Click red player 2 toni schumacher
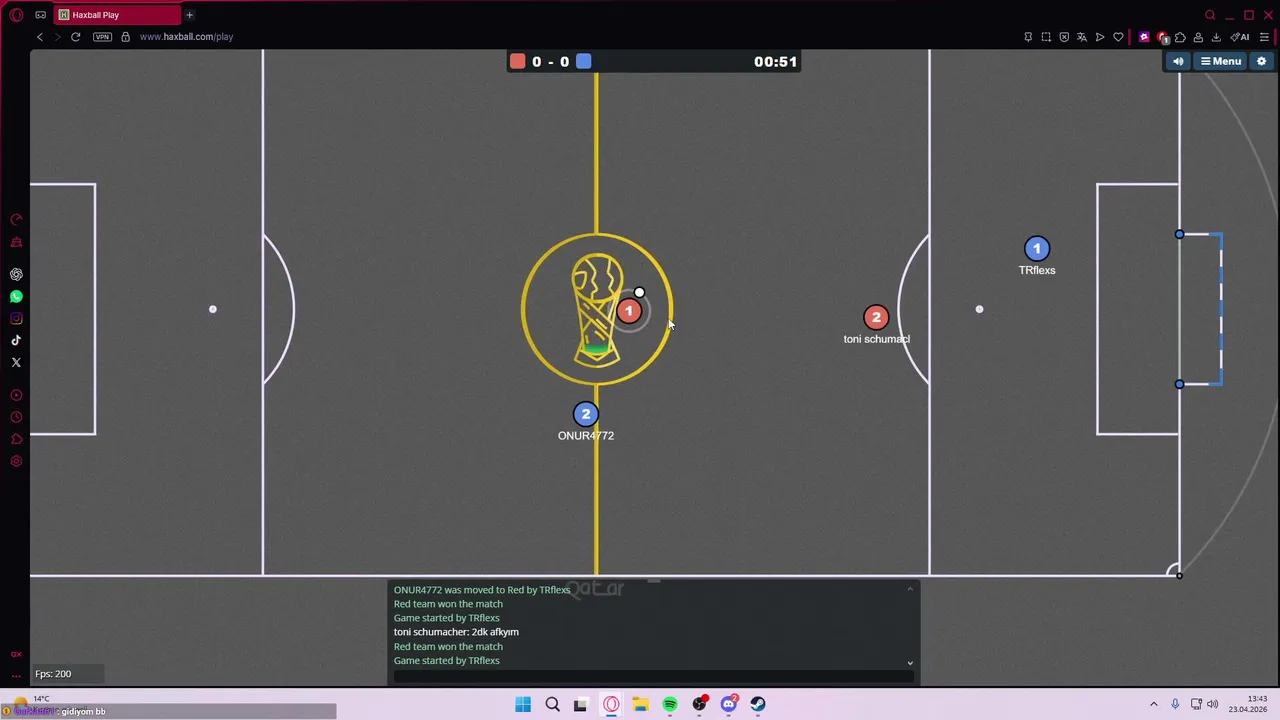 876,318
